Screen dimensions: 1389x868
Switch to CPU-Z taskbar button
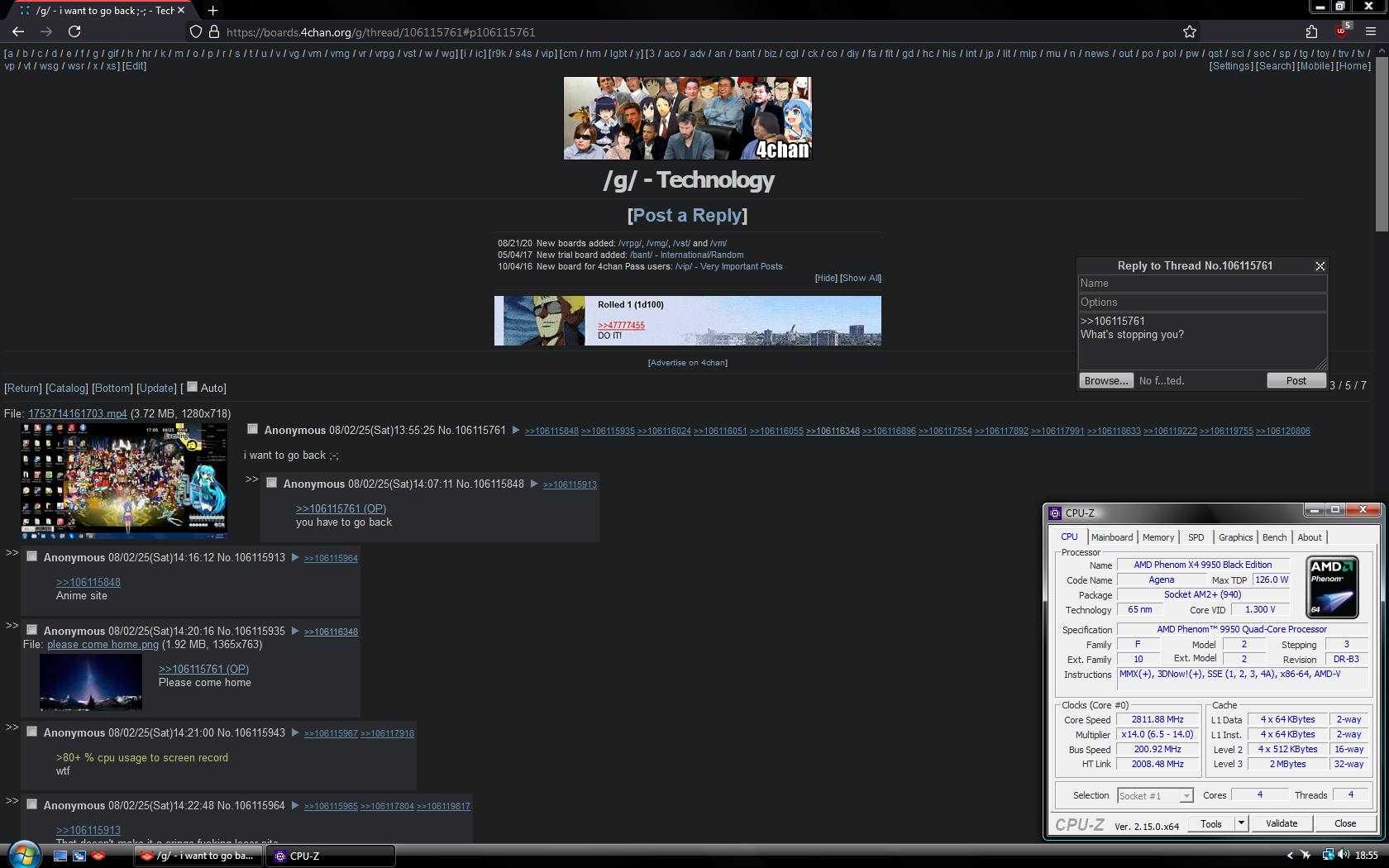330,856
